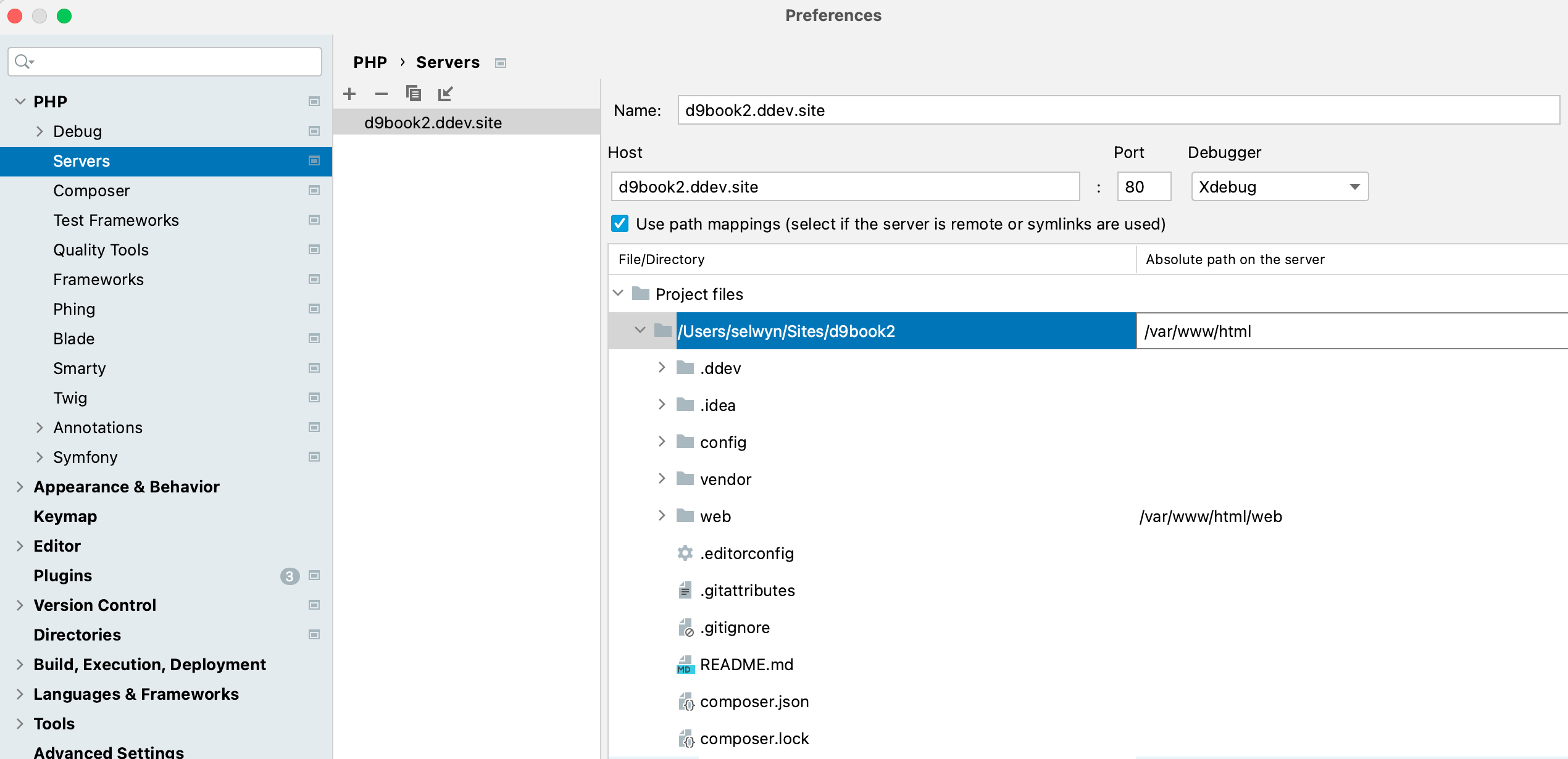
Task: Expand Build, Execution, Deployment section
Action: (20, 665)
